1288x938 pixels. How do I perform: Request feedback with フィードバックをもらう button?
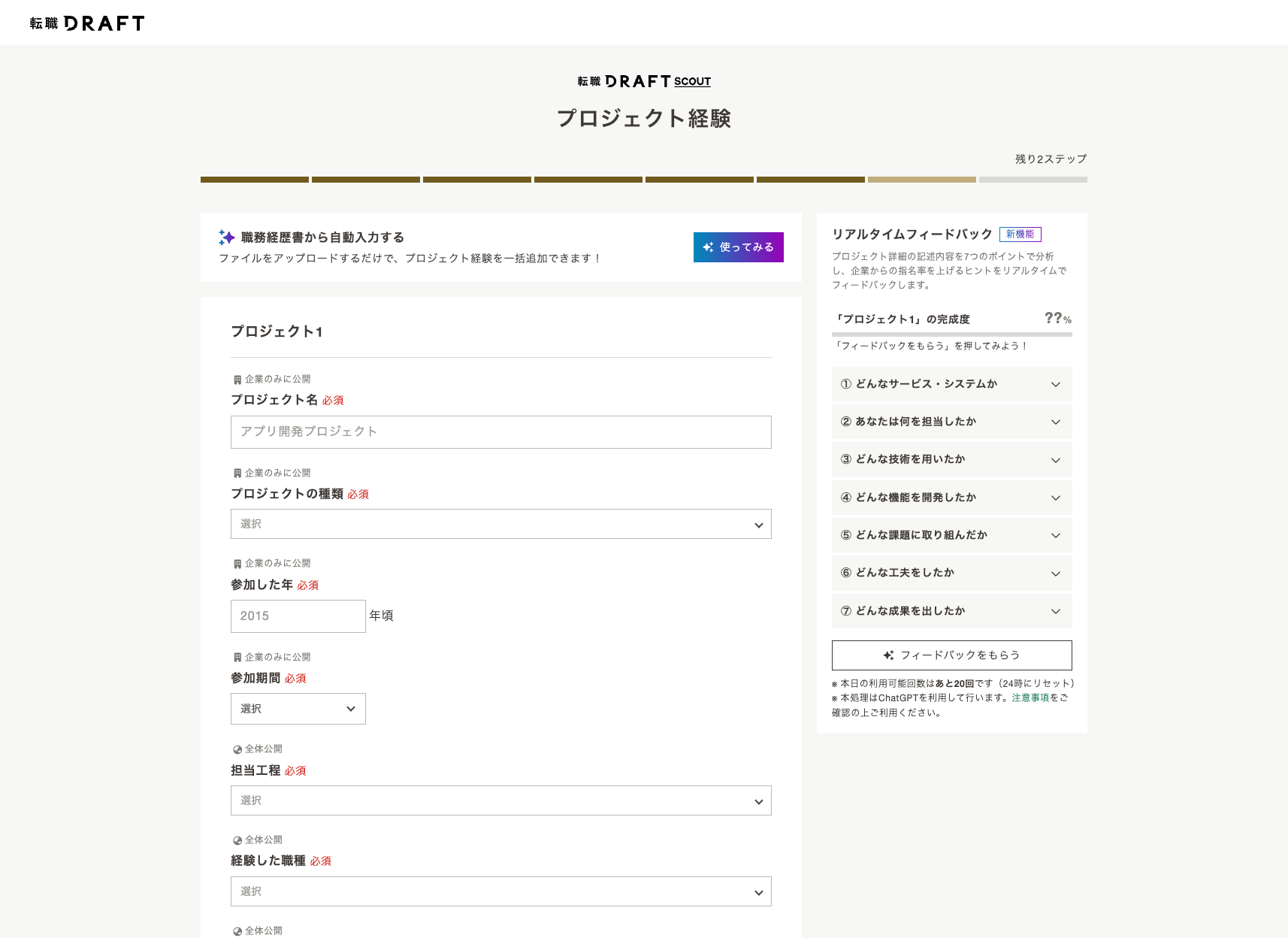951,655
